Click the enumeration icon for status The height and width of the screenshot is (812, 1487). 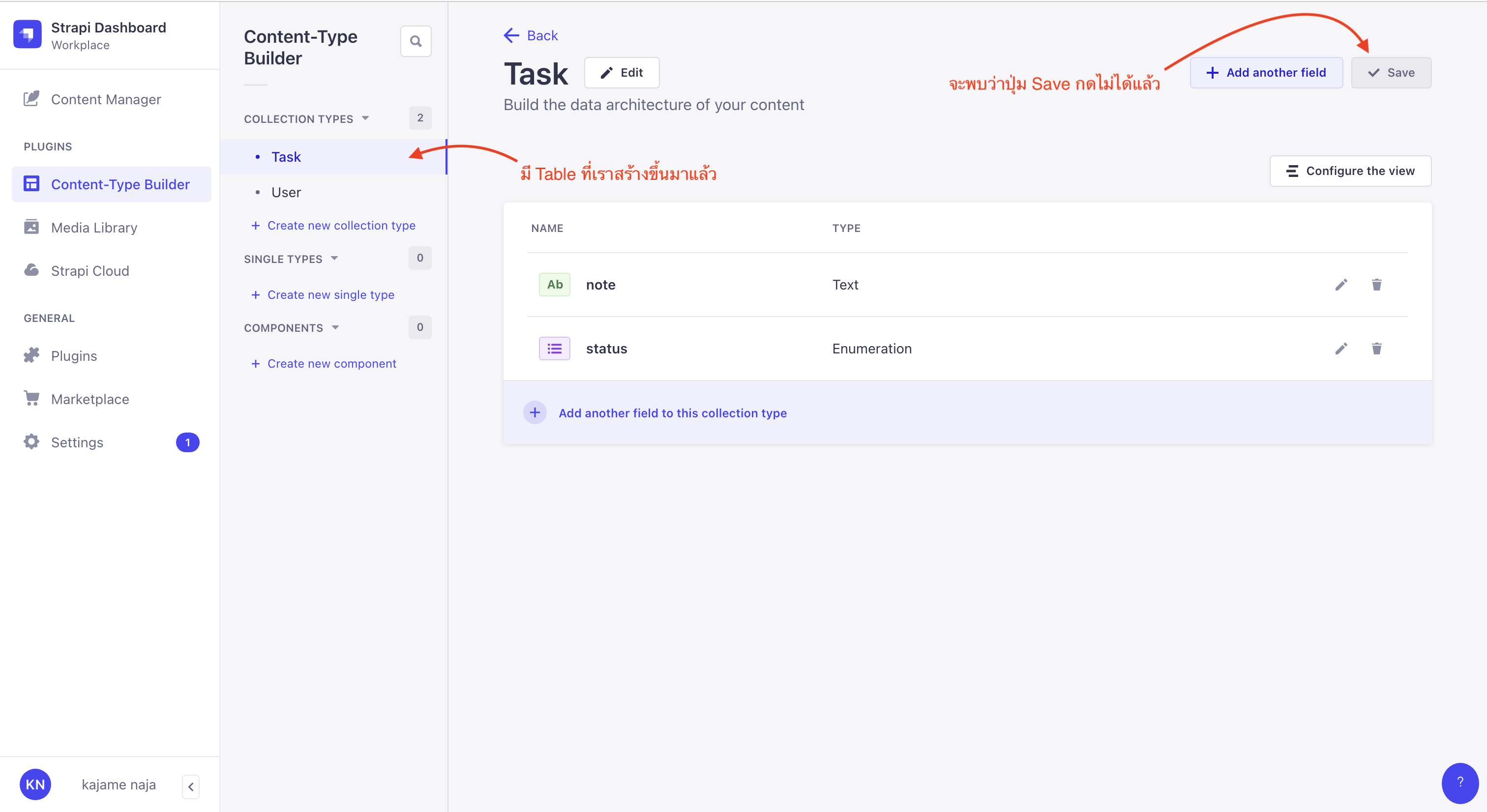[x=554, y=348]
